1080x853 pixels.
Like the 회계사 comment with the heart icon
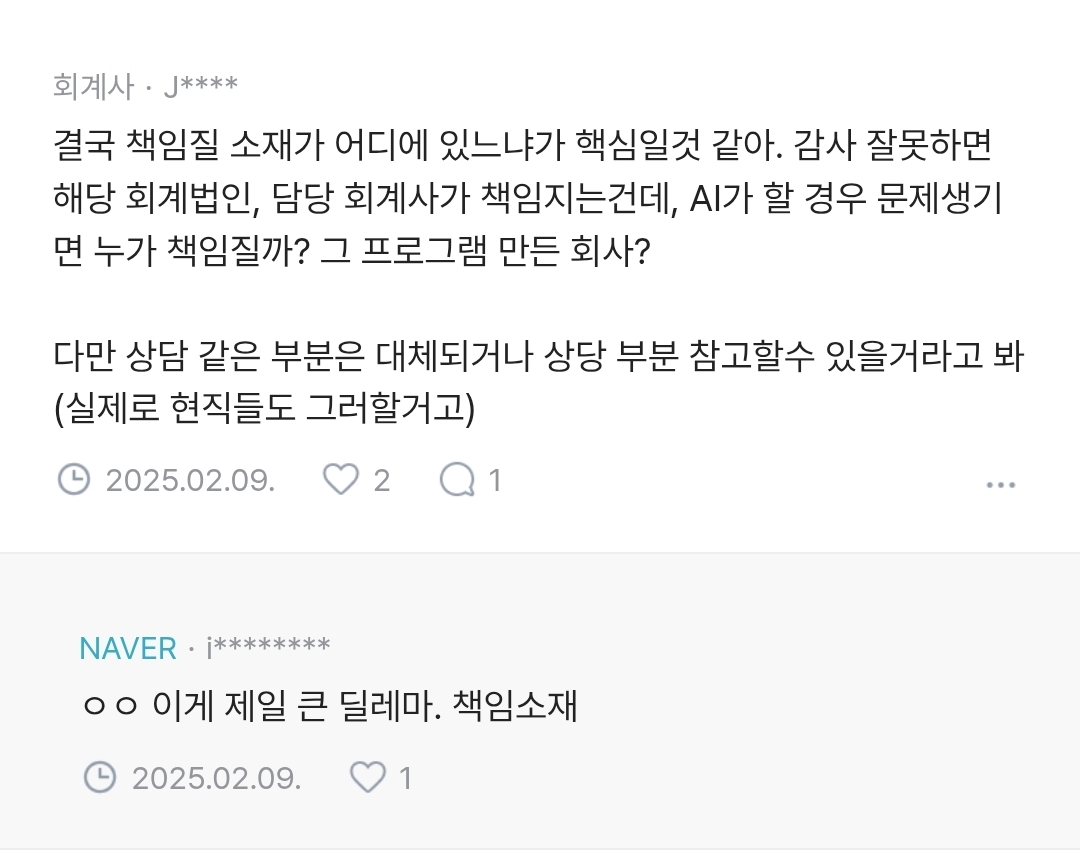(x=341, y=481)
